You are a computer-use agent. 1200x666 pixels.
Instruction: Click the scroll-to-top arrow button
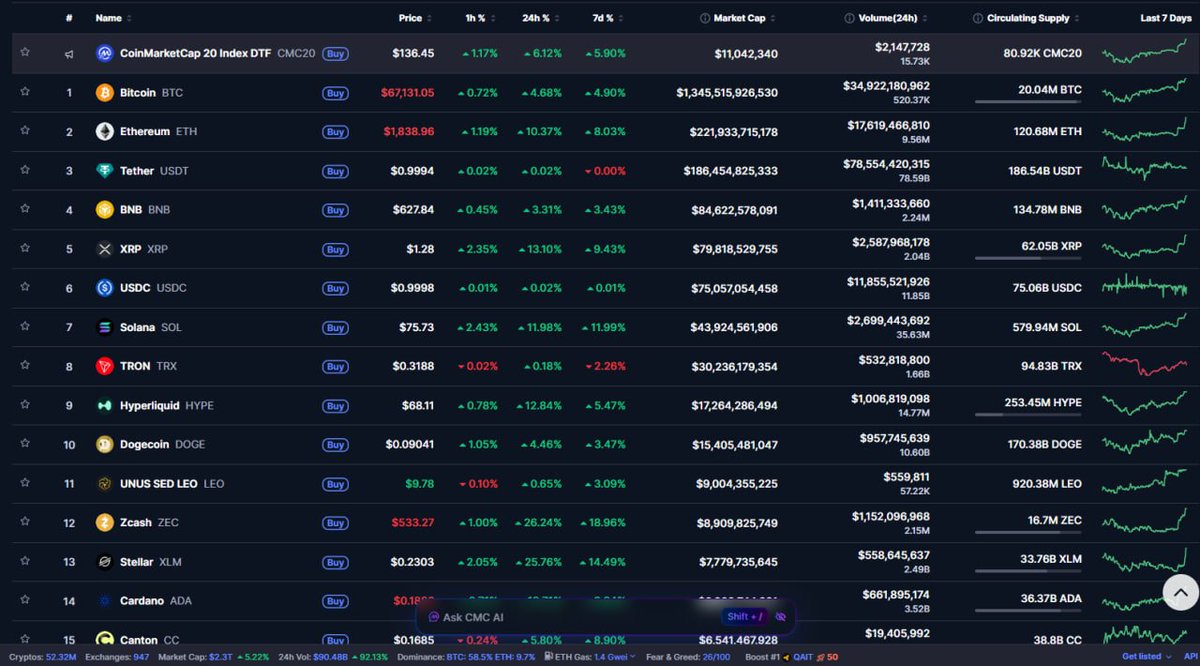[1180, 593]
